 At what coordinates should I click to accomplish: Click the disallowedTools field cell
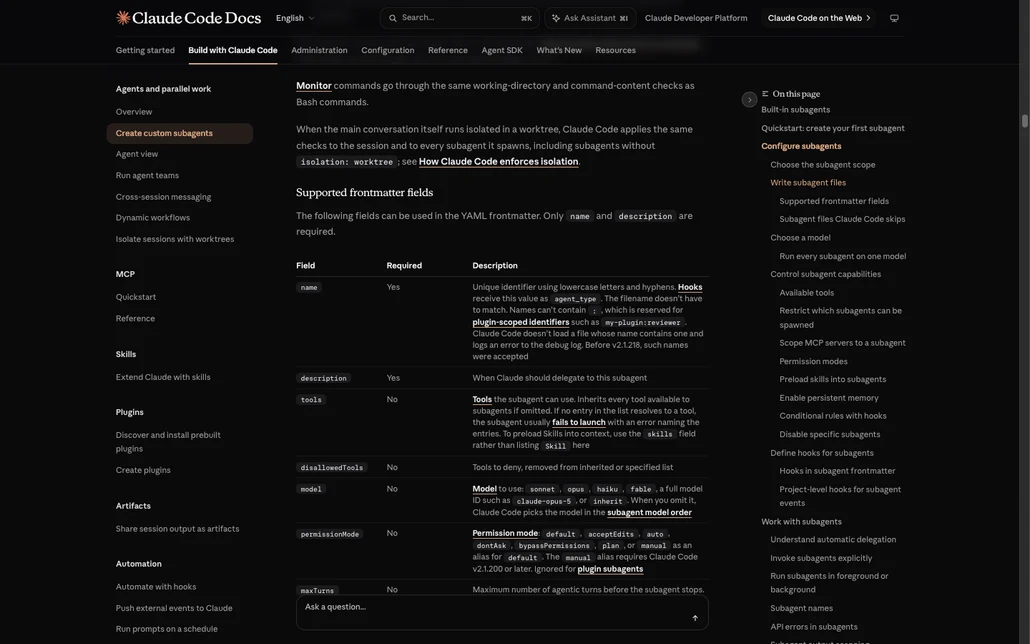click(x=332, y=468)
